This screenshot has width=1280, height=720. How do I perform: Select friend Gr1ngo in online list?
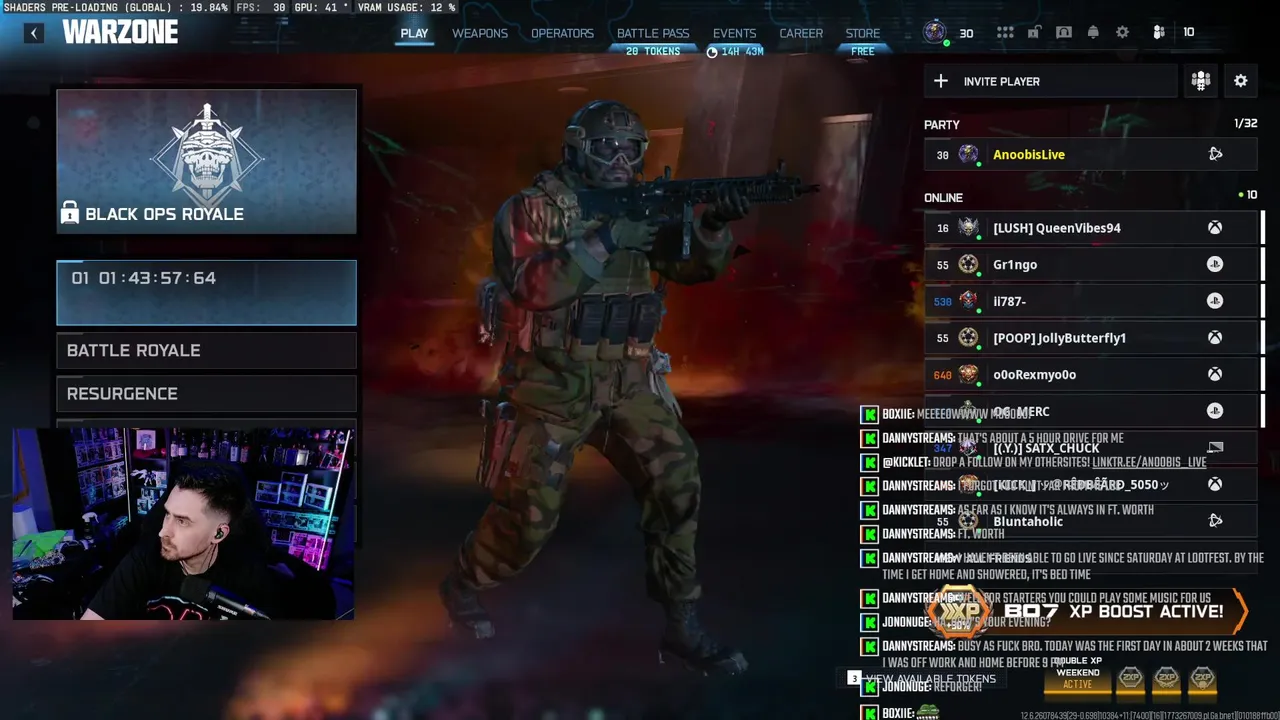[1090, 264]
